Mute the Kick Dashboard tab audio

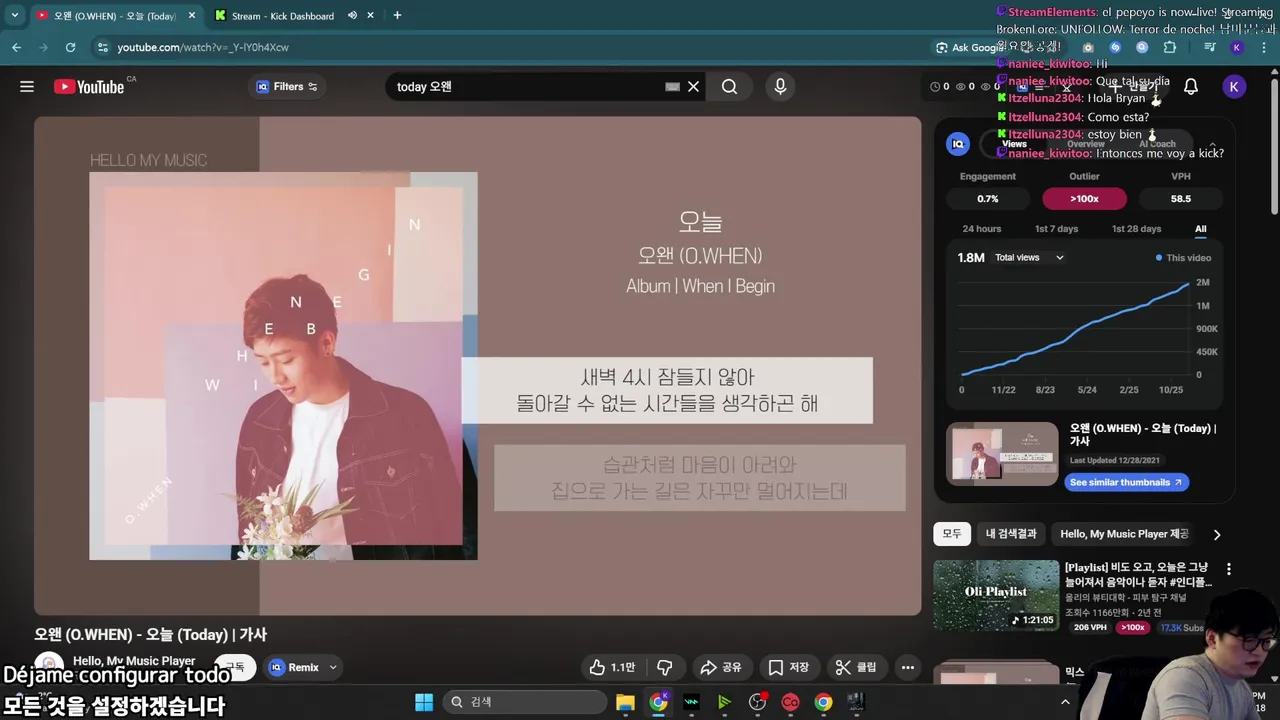352,16
